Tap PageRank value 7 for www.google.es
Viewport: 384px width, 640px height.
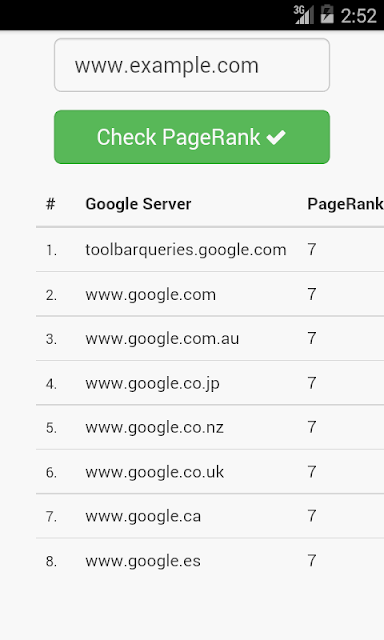312,561
